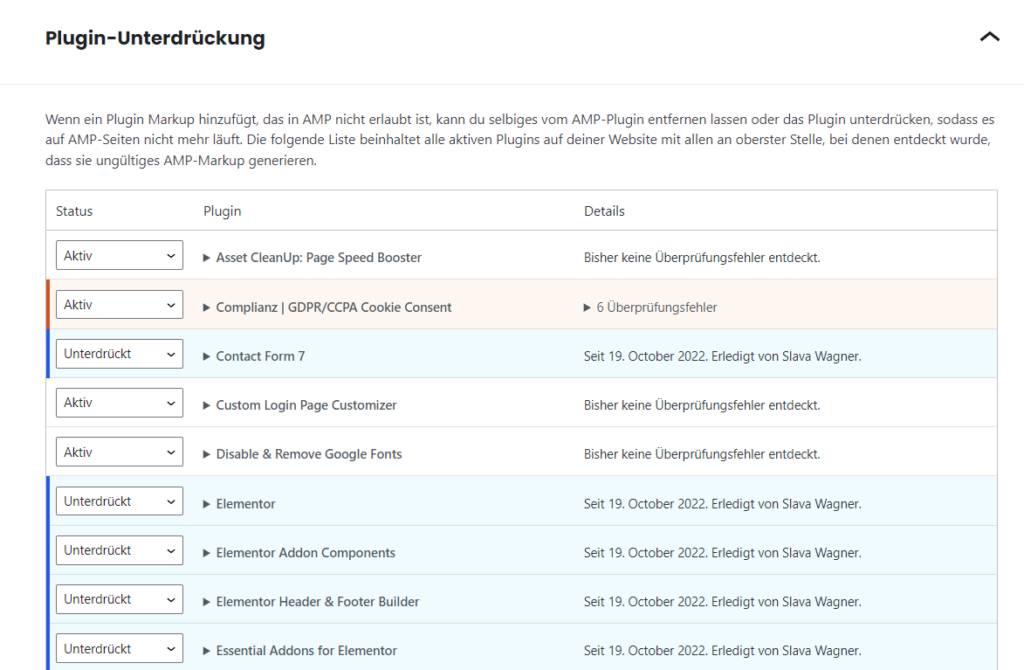Click Elementor Header & Footer Builder's details text
Image resolution: width=1024 pixels, height=670 pixels.
coord(722,601)
